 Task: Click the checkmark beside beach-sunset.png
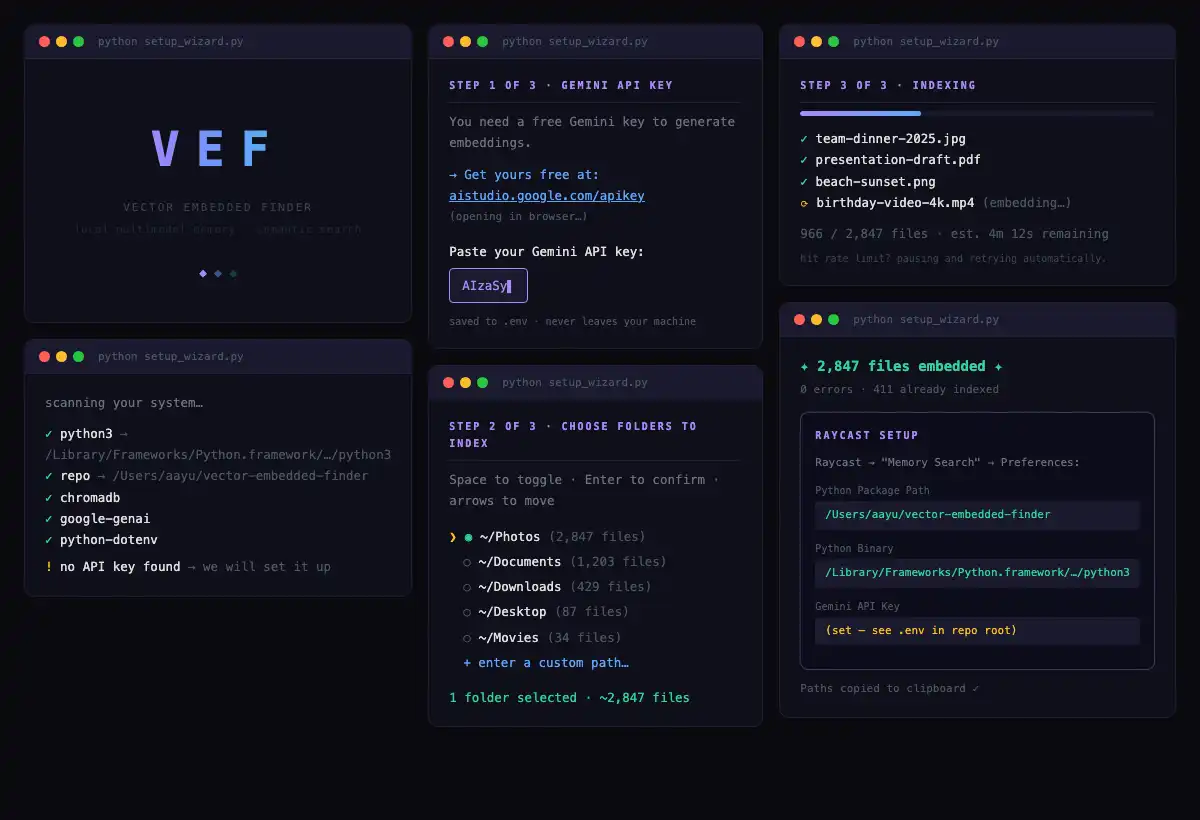coord(804,182)
